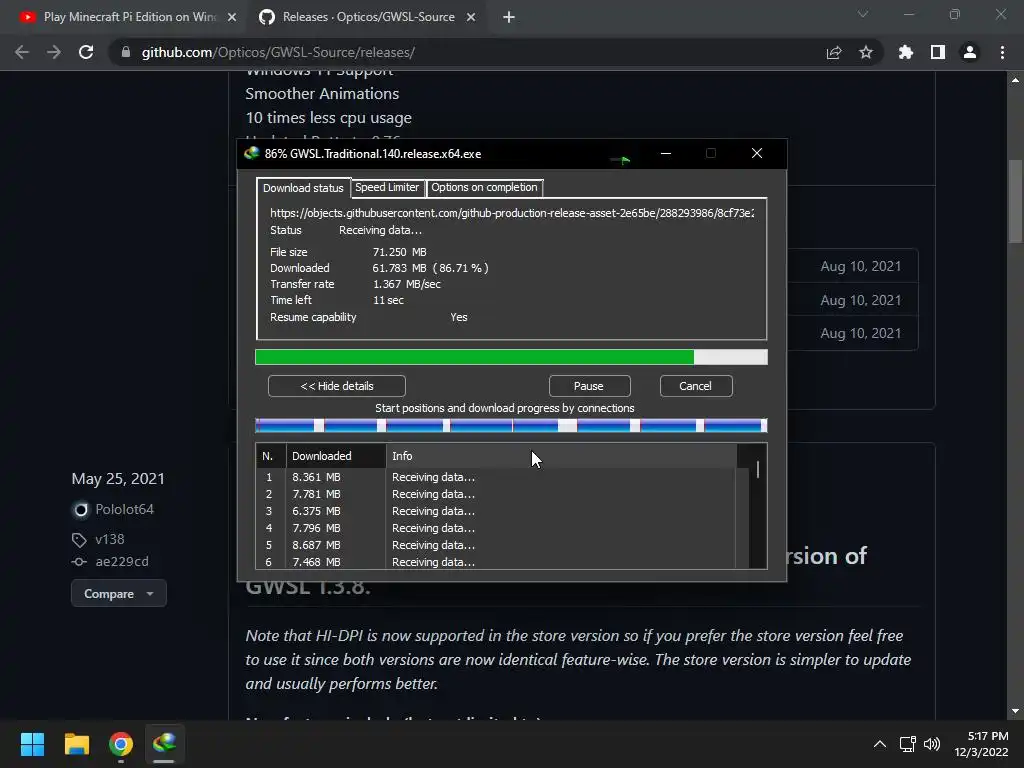Click the 1.367 MB/sec transfer rate value
The image size is (1024, 768).
tap(406, 284)
